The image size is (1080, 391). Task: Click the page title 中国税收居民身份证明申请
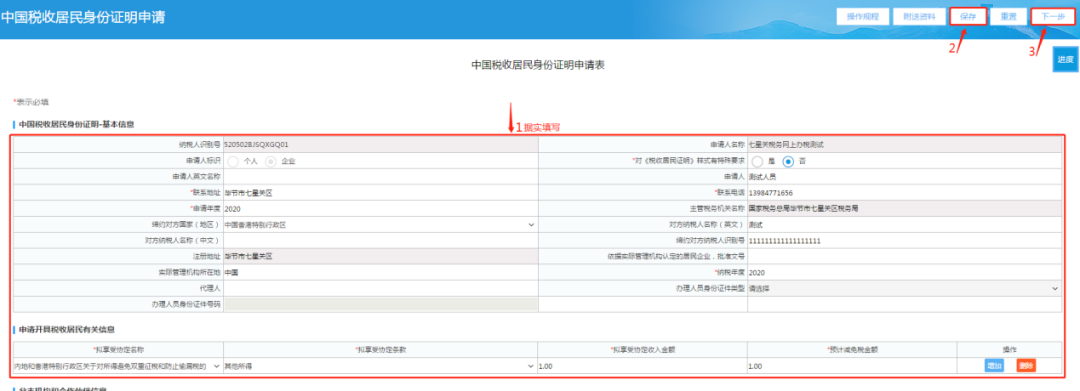[83, 17]
